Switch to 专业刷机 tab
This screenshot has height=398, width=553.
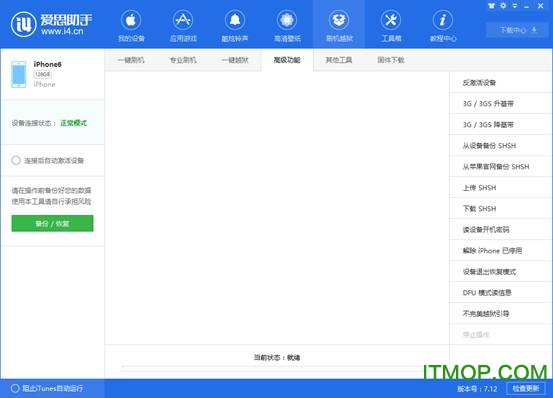point(183,60)
